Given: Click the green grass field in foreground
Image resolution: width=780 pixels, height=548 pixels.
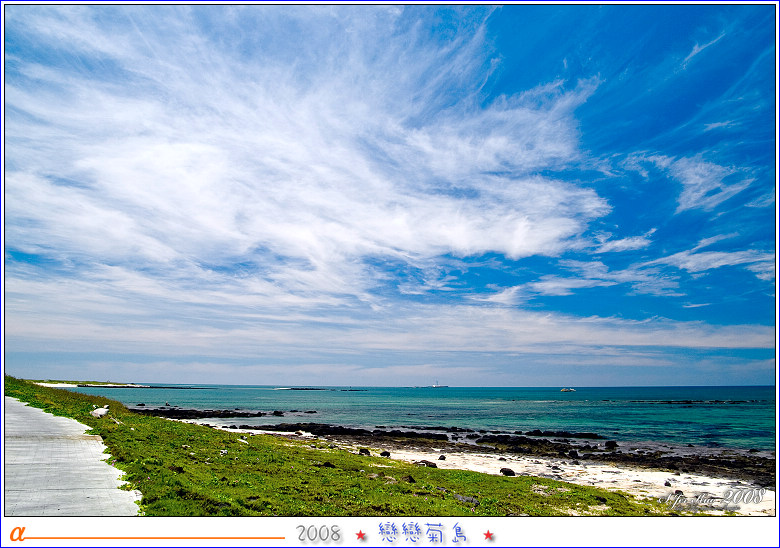Looking at the screenshot, I should coord(280,480).
